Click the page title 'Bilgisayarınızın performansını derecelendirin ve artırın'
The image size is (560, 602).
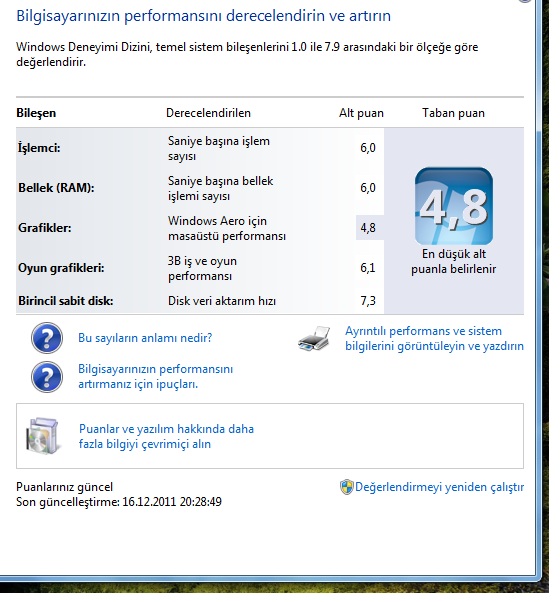click(x=203, y=16)
